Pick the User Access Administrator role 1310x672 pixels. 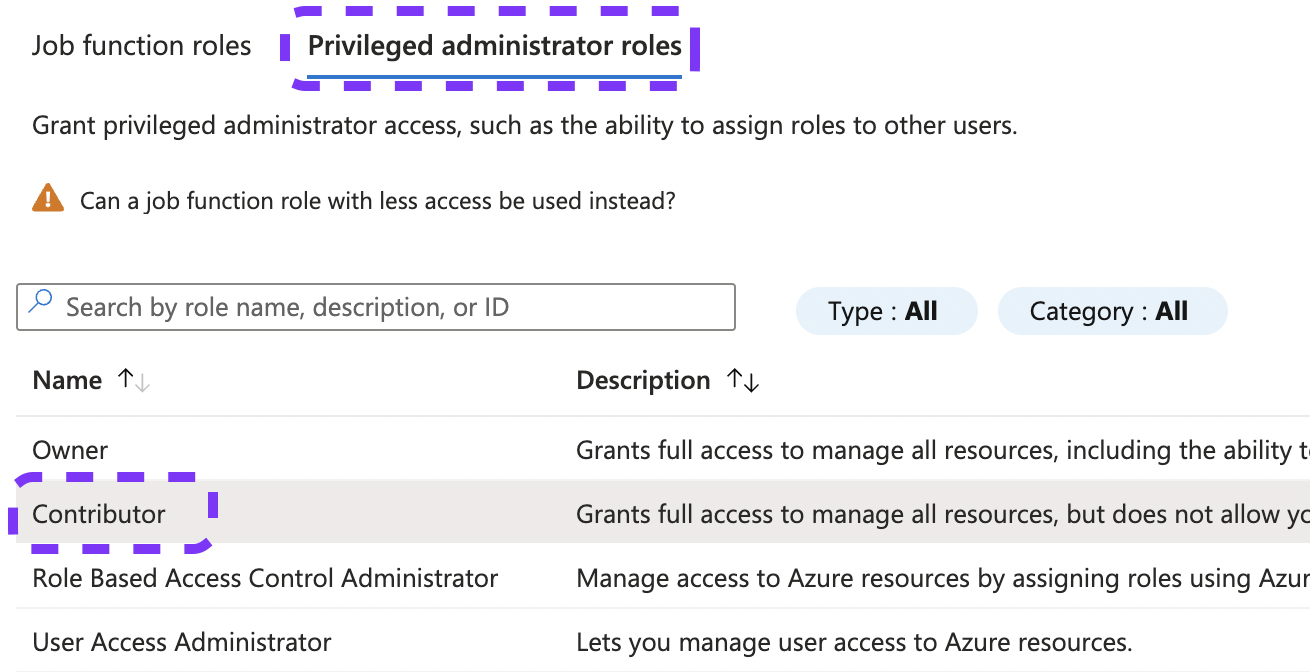tap(181, 642)
